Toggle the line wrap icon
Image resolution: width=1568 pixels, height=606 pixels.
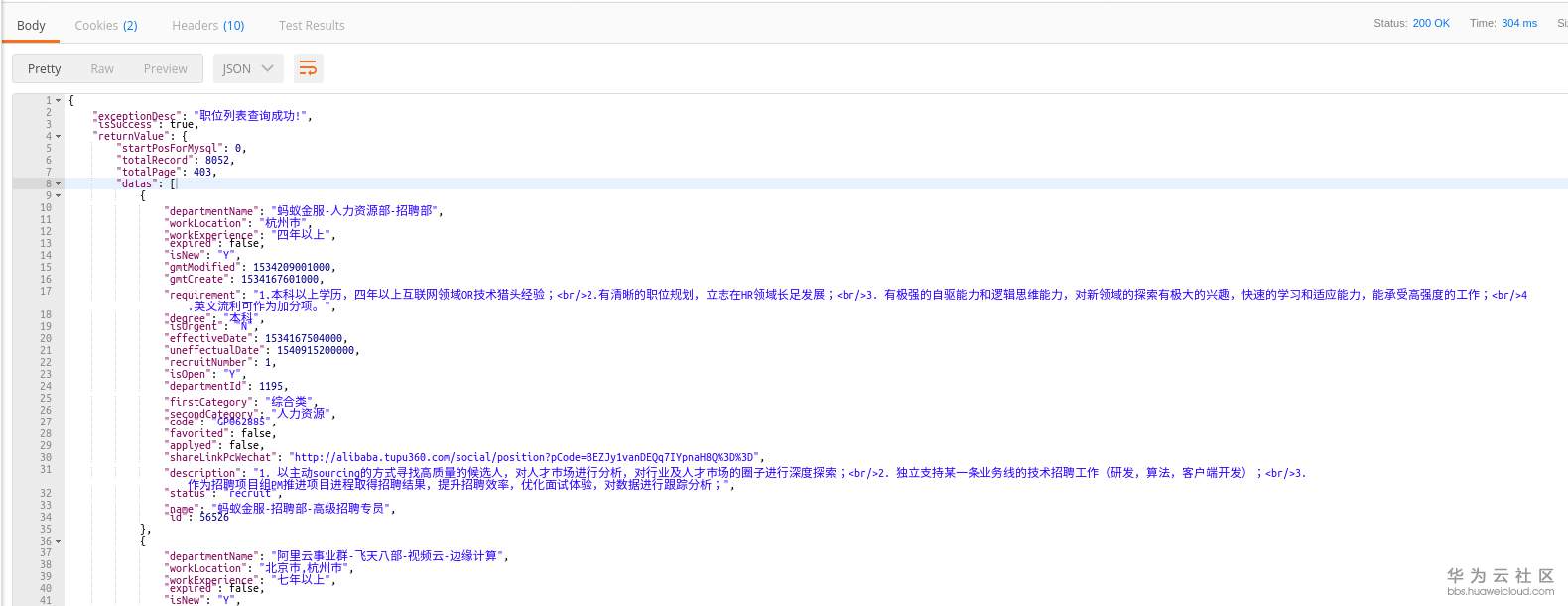[308, 68]
